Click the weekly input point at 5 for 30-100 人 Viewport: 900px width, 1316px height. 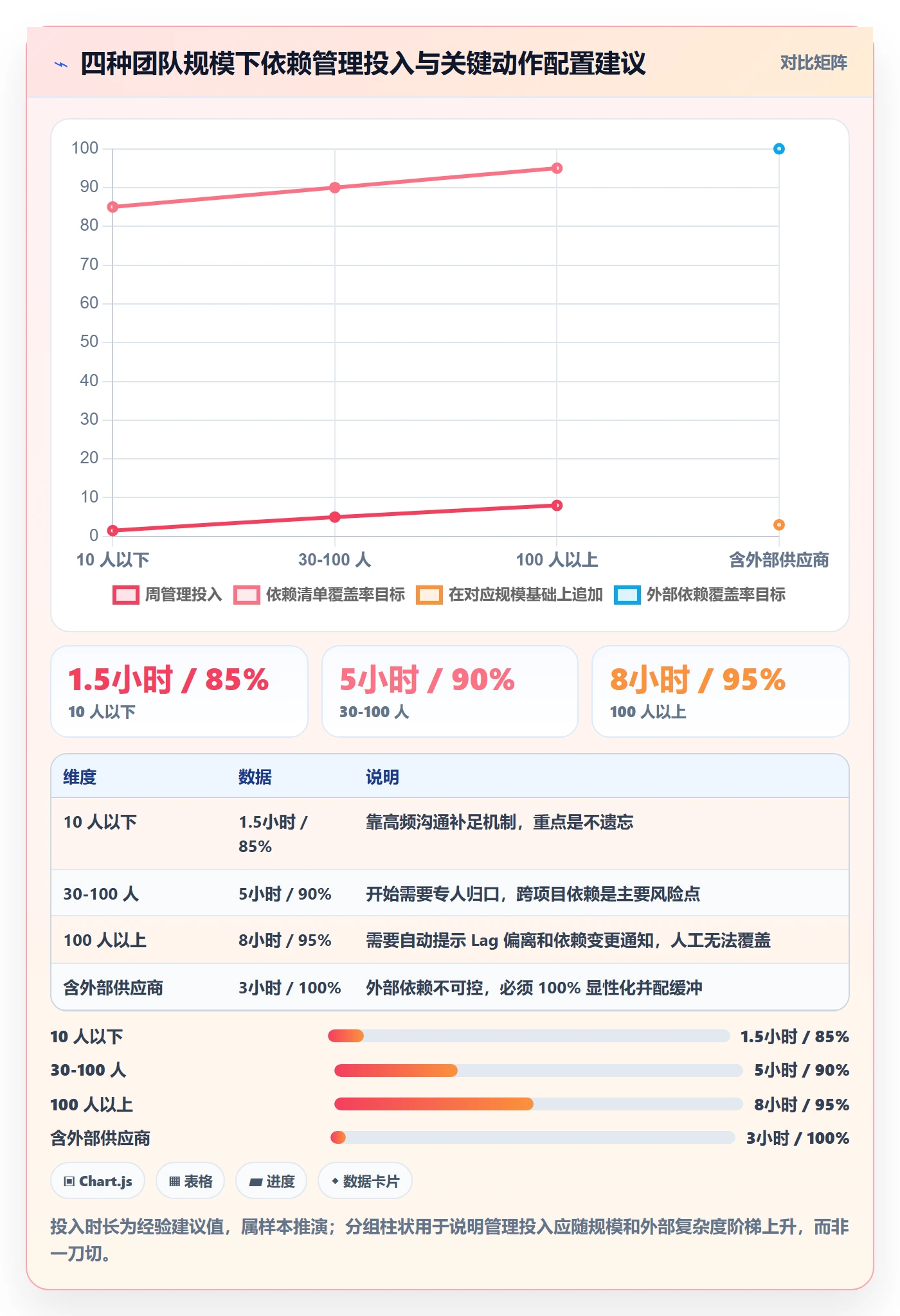(335, 517)
